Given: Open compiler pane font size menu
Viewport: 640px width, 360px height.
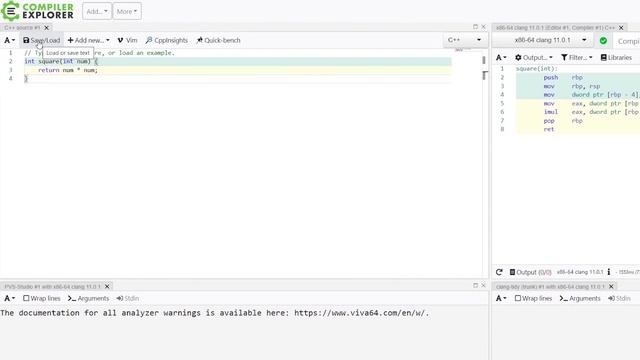Looking at the screenshot, I should tap(501, 58).
